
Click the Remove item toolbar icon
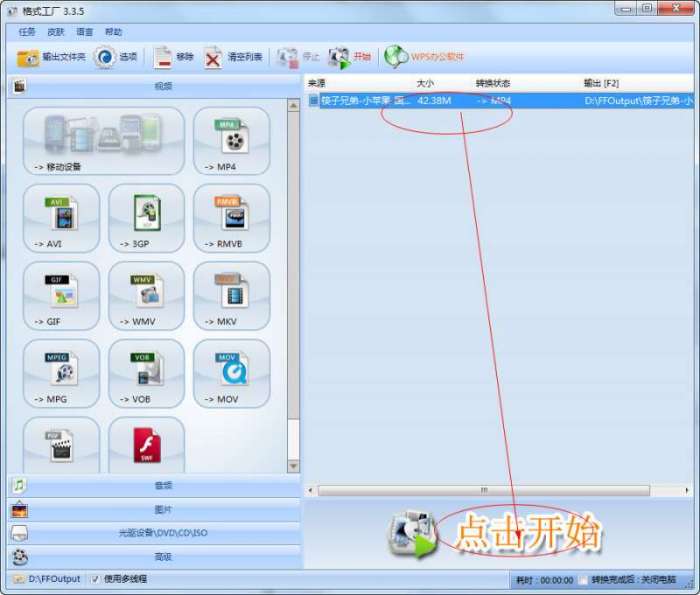pos(162,58)
